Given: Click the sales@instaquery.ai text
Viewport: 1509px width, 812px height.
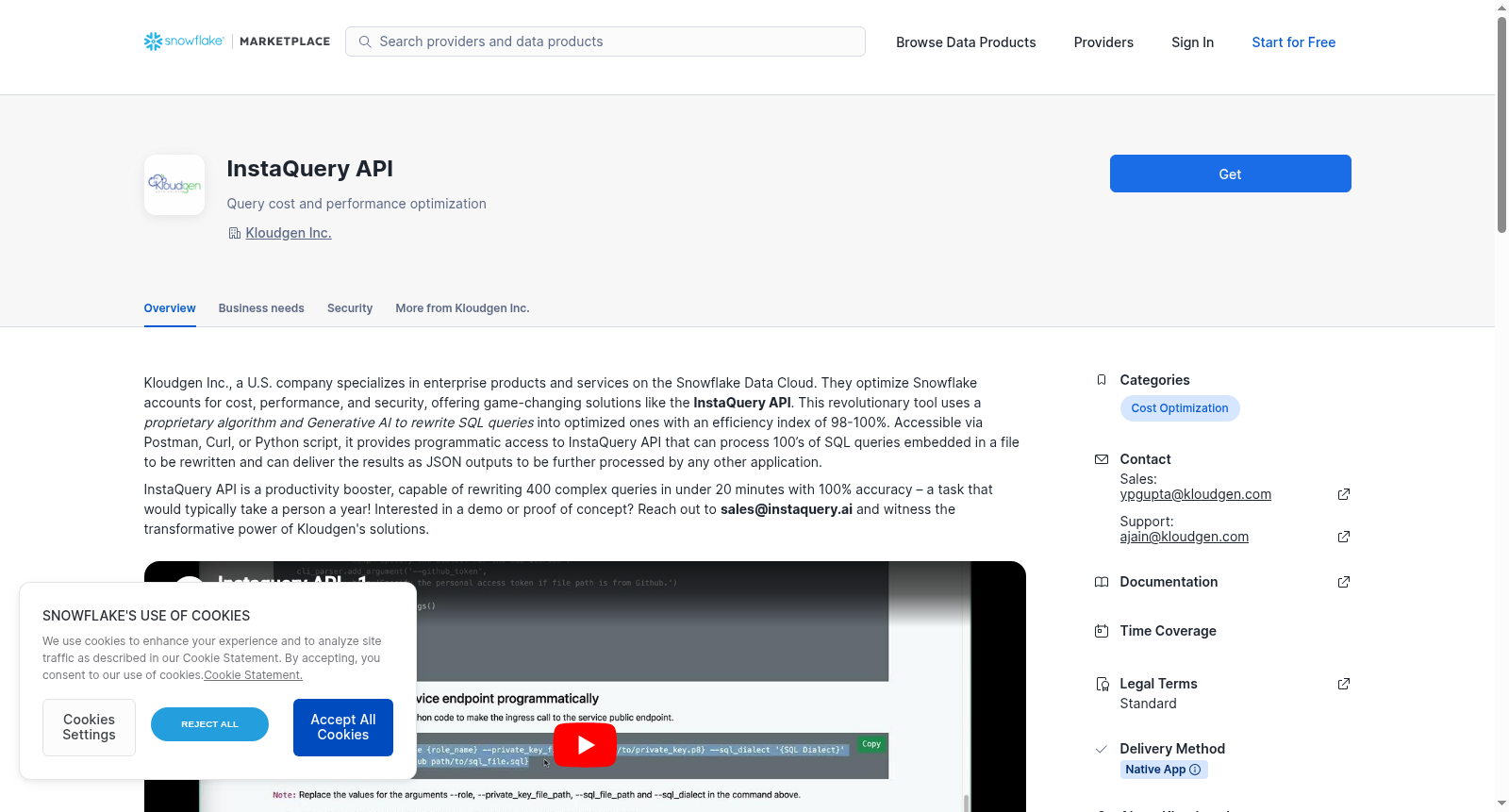Looking at the screenshot, I should (787, 509).
